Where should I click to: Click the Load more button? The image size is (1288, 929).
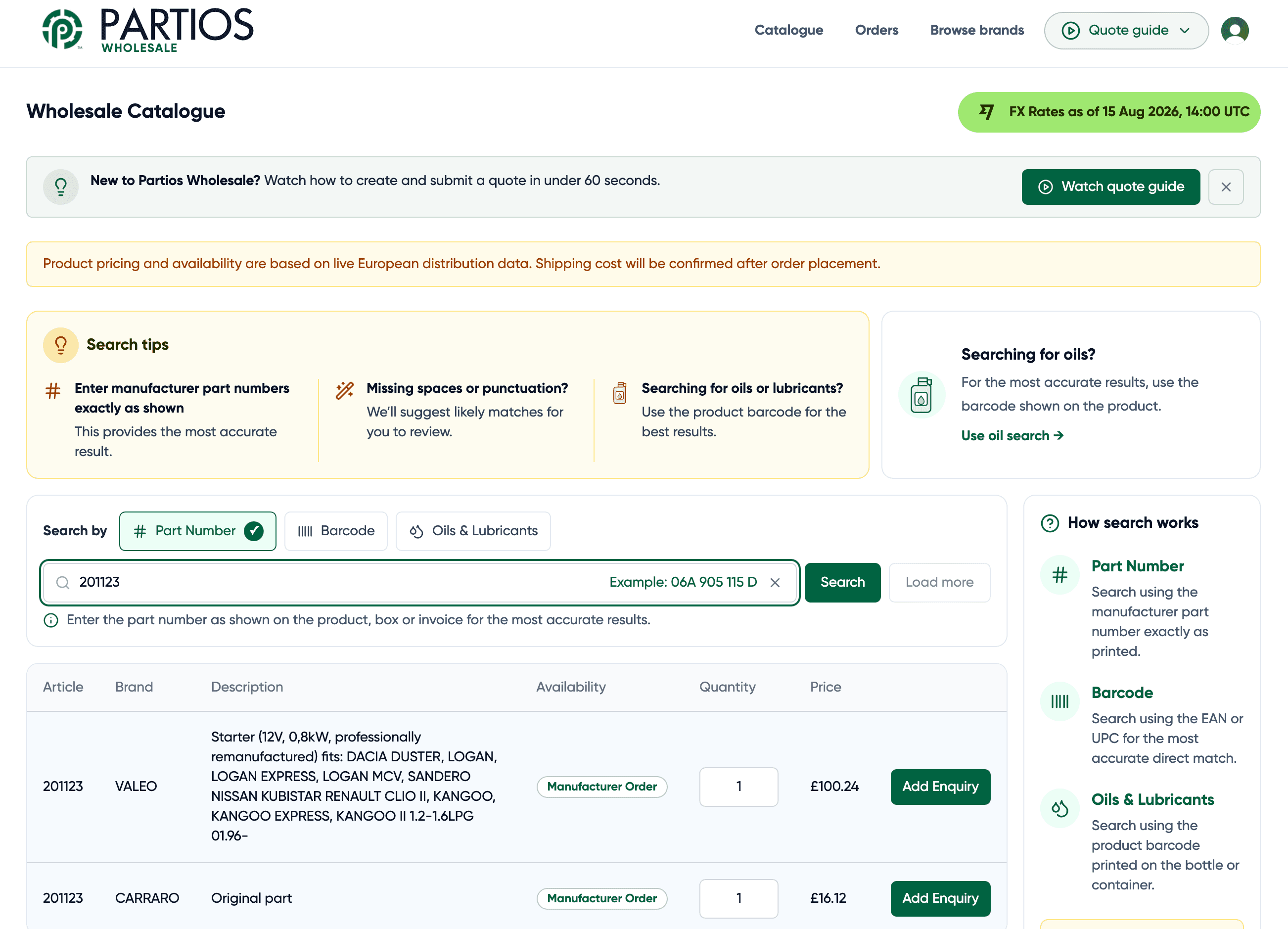(x=939, y=583)
